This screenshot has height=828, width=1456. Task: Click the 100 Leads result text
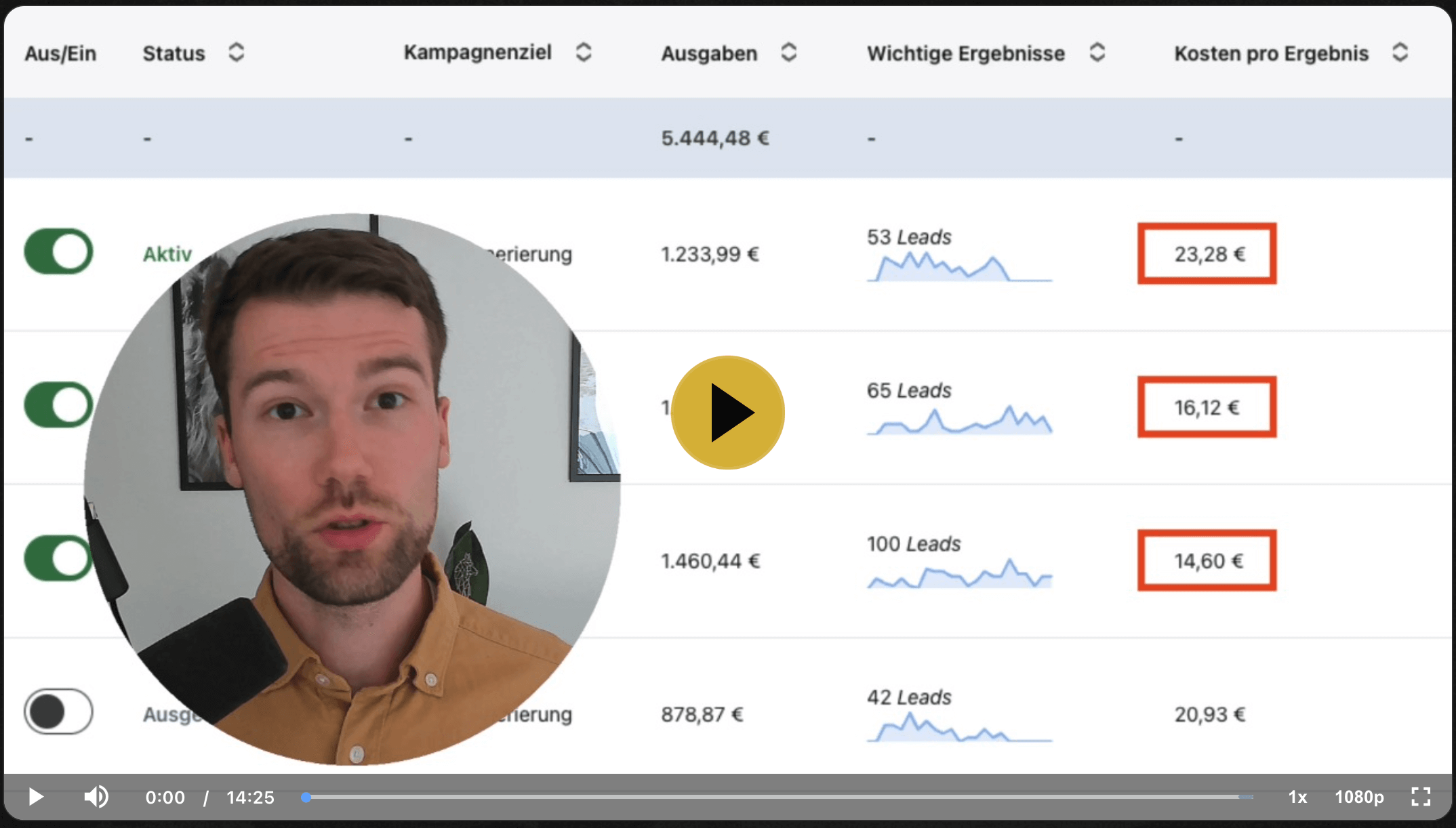[x=914, y=543]
